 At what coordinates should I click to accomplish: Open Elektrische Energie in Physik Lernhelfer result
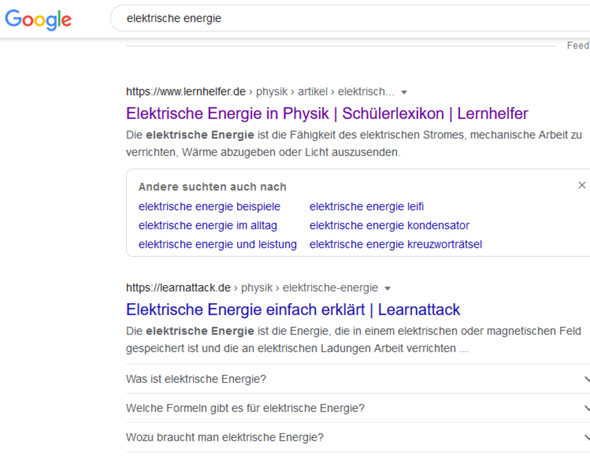pos(327,114)
